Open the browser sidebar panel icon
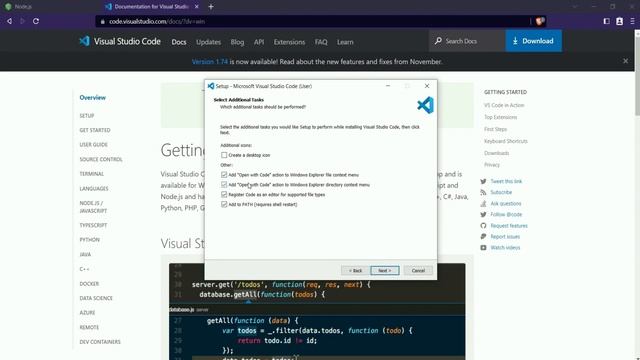This screenshot has height=360, width=640. [607, 21]
